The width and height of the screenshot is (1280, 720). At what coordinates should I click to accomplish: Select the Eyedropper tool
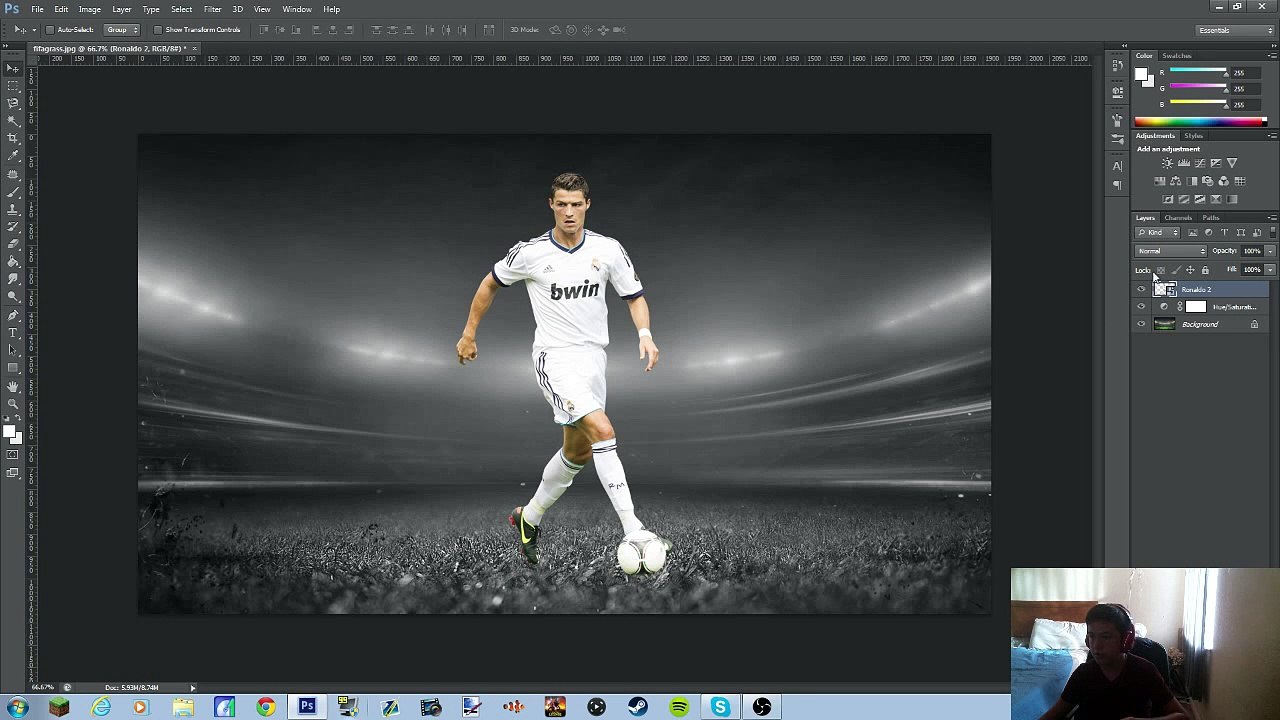click(x=14, y=155)
